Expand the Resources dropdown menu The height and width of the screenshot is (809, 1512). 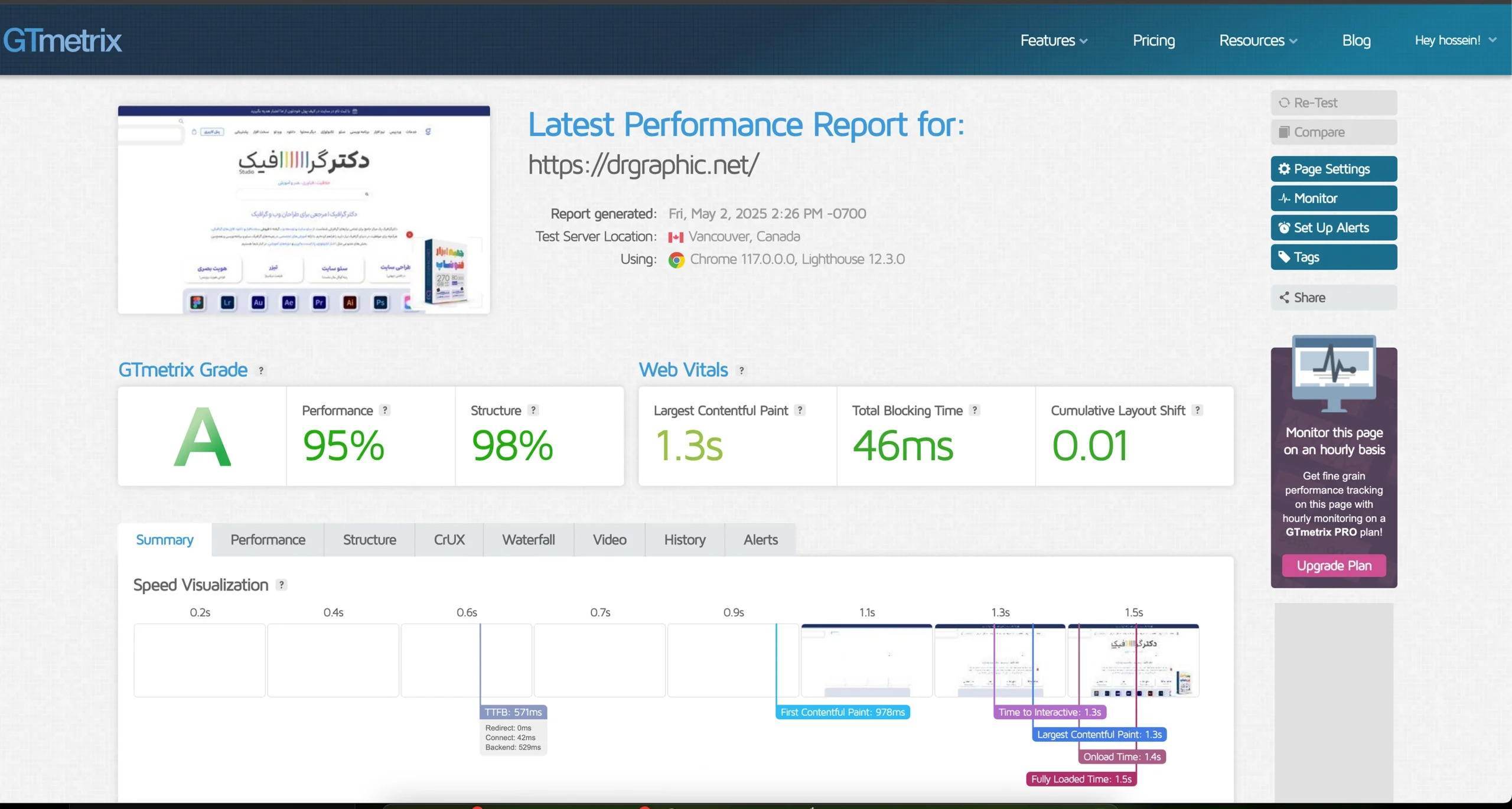click(x=1257, y=41)
